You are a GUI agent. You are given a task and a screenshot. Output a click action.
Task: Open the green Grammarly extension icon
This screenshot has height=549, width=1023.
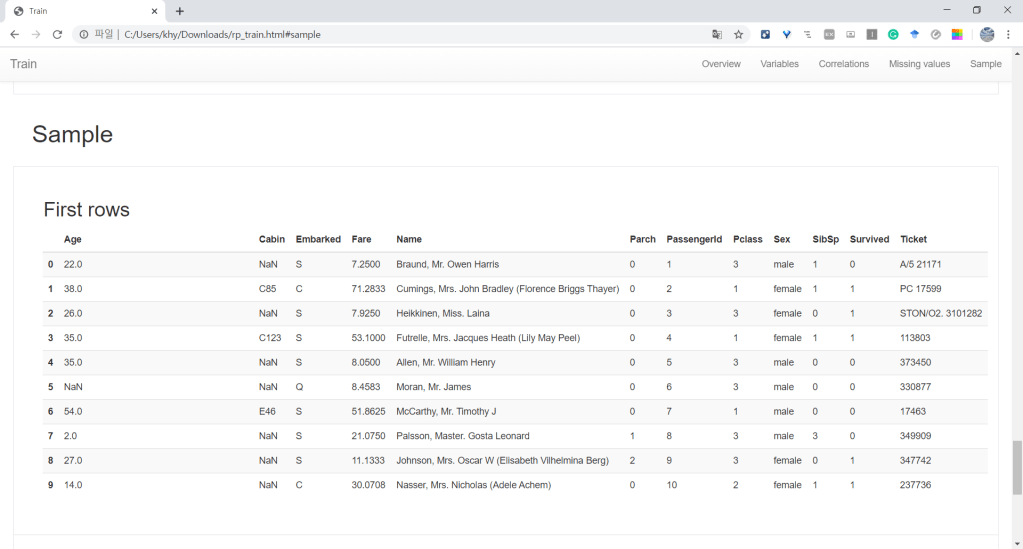[x=893, y=34]
